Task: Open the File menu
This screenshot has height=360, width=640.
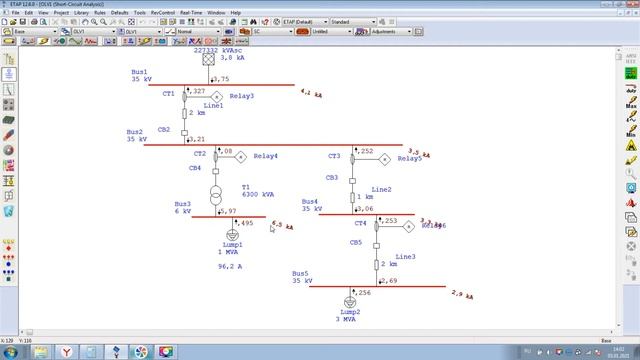Action: [15, 13]
